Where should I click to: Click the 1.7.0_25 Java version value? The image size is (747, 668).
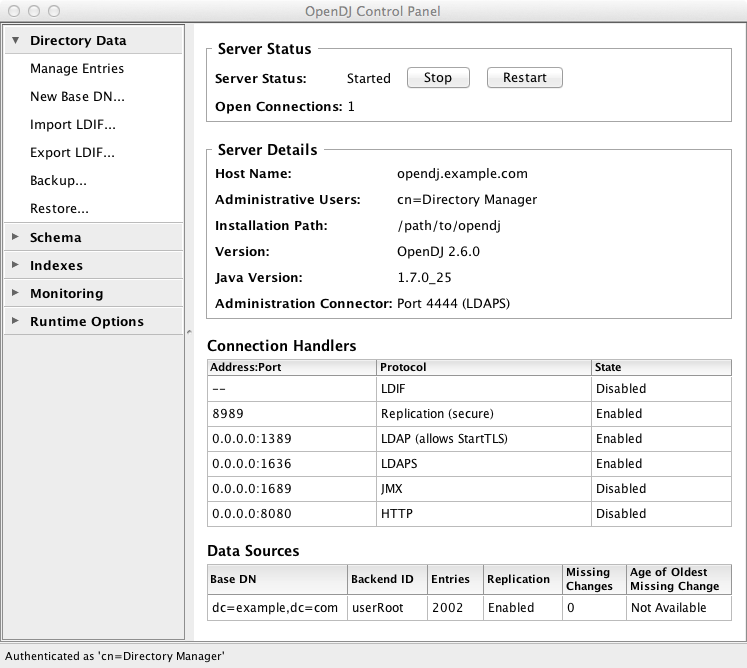click(x=424, y=278)
